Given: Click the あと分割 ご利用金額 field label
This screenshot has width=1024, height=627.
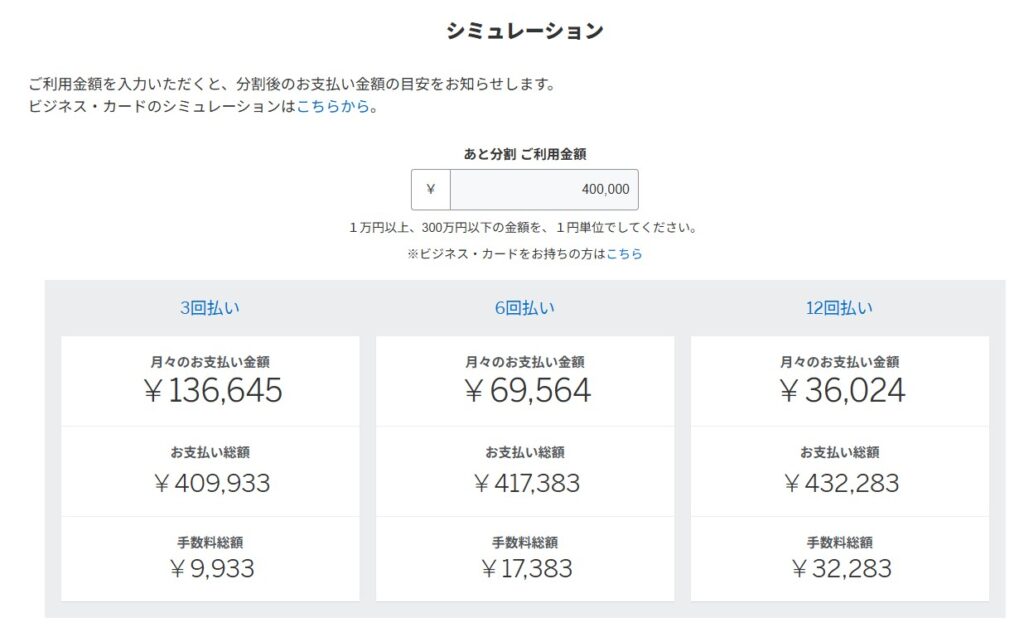Looking at the screenshot, I should tap(525, 154).
